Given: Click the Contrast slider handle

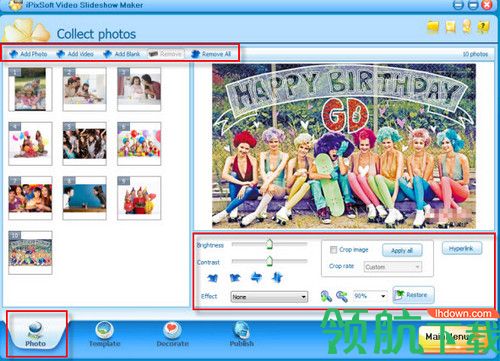Looking at the screenshot, I should tap(270, 261).
